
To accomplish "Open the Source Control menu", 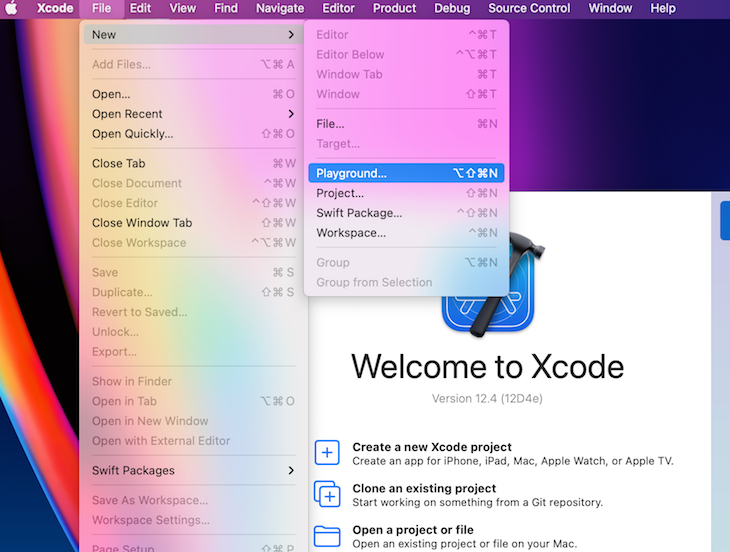I will click(x=529, y=8).
